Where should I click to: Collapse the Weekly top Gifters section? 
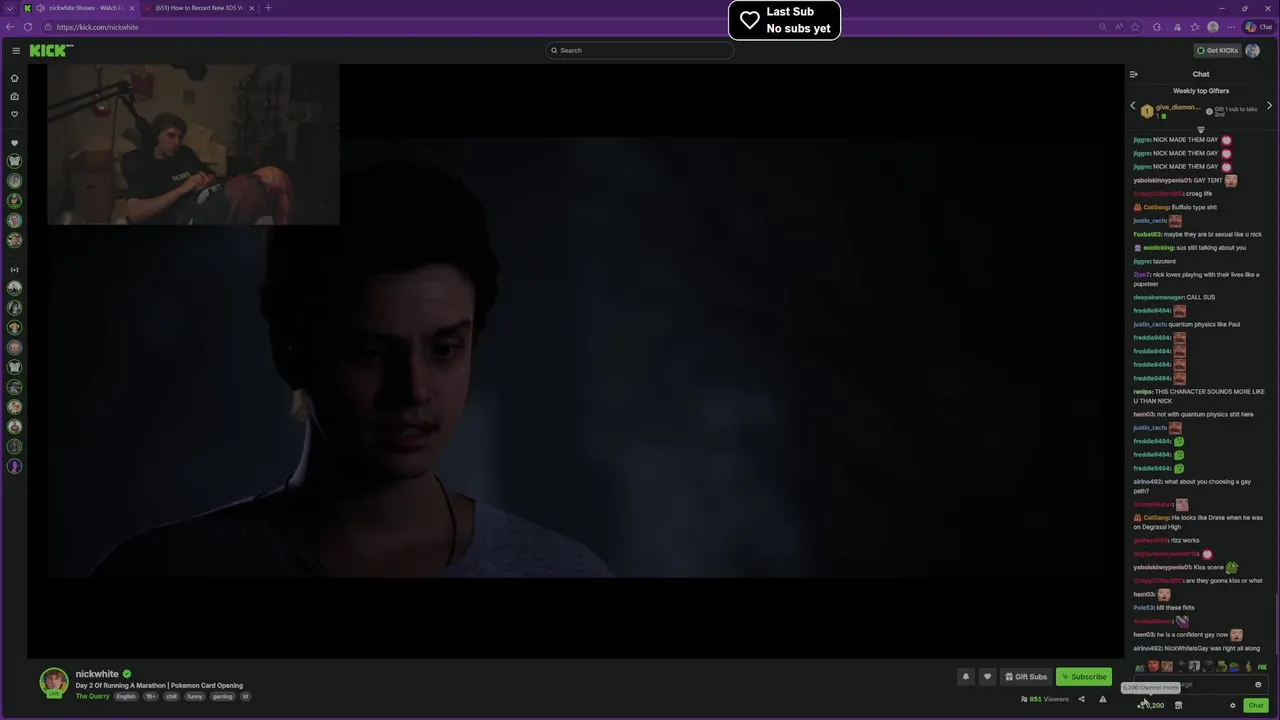point(1201,129)
